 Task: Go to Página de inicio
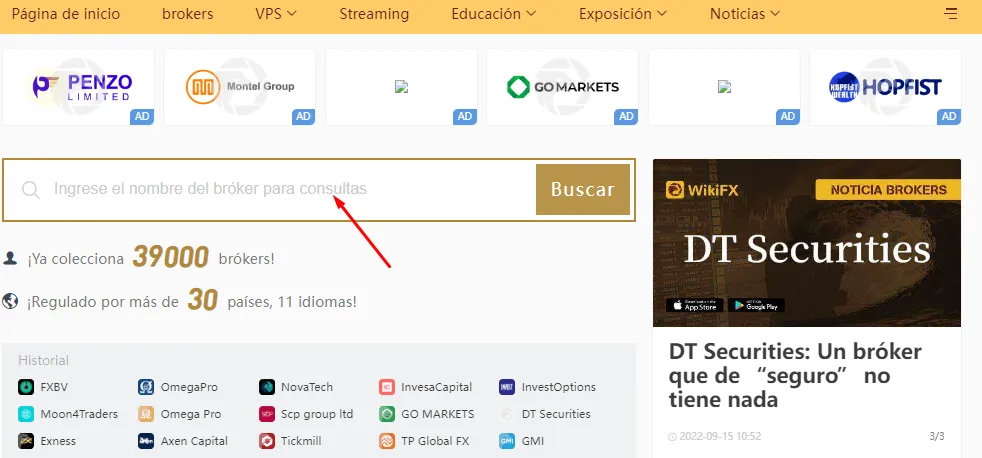(66, 14)
